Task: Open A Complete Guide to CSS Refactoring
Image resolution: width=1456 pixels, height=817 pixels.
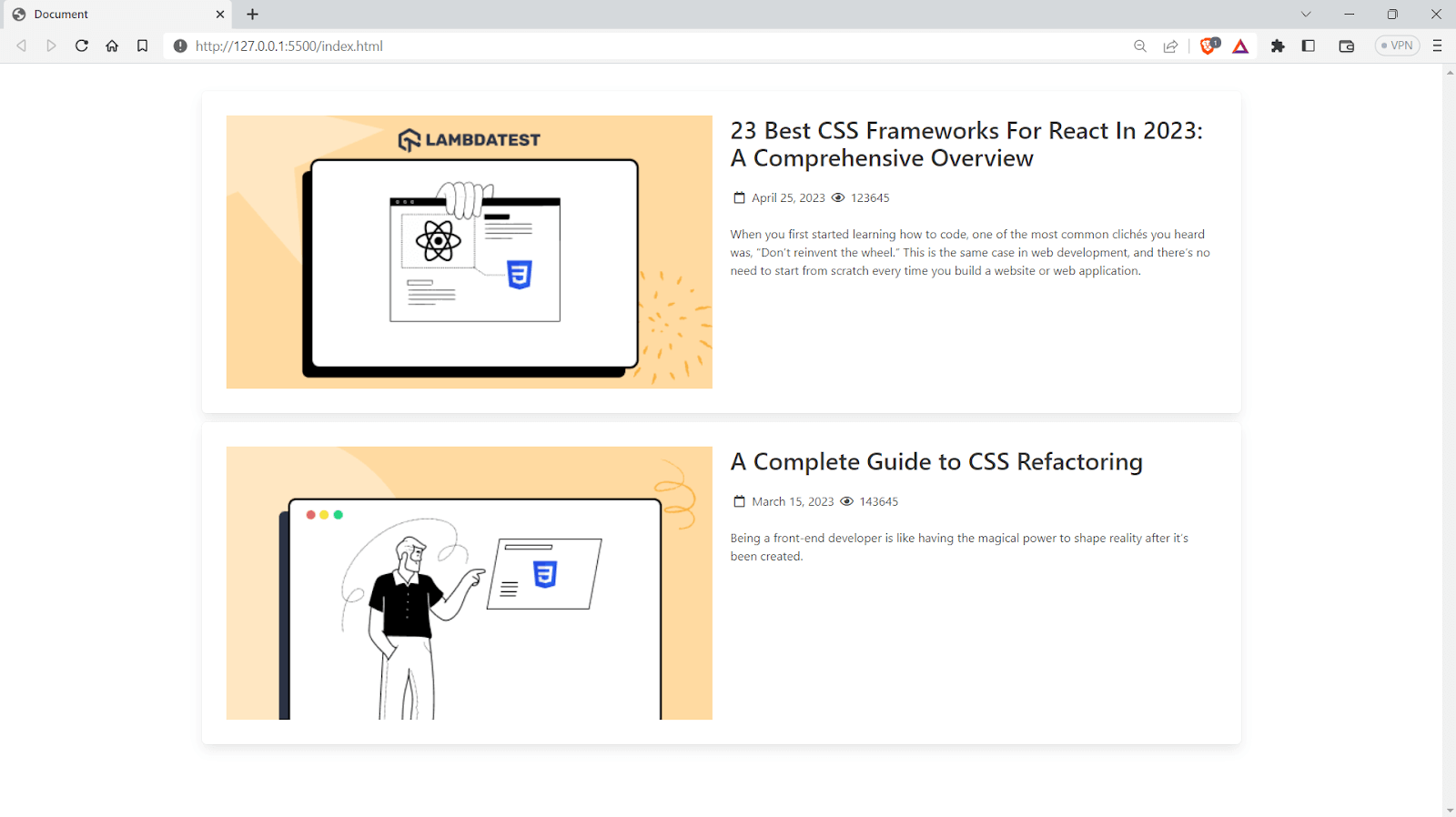Action: 936,461
